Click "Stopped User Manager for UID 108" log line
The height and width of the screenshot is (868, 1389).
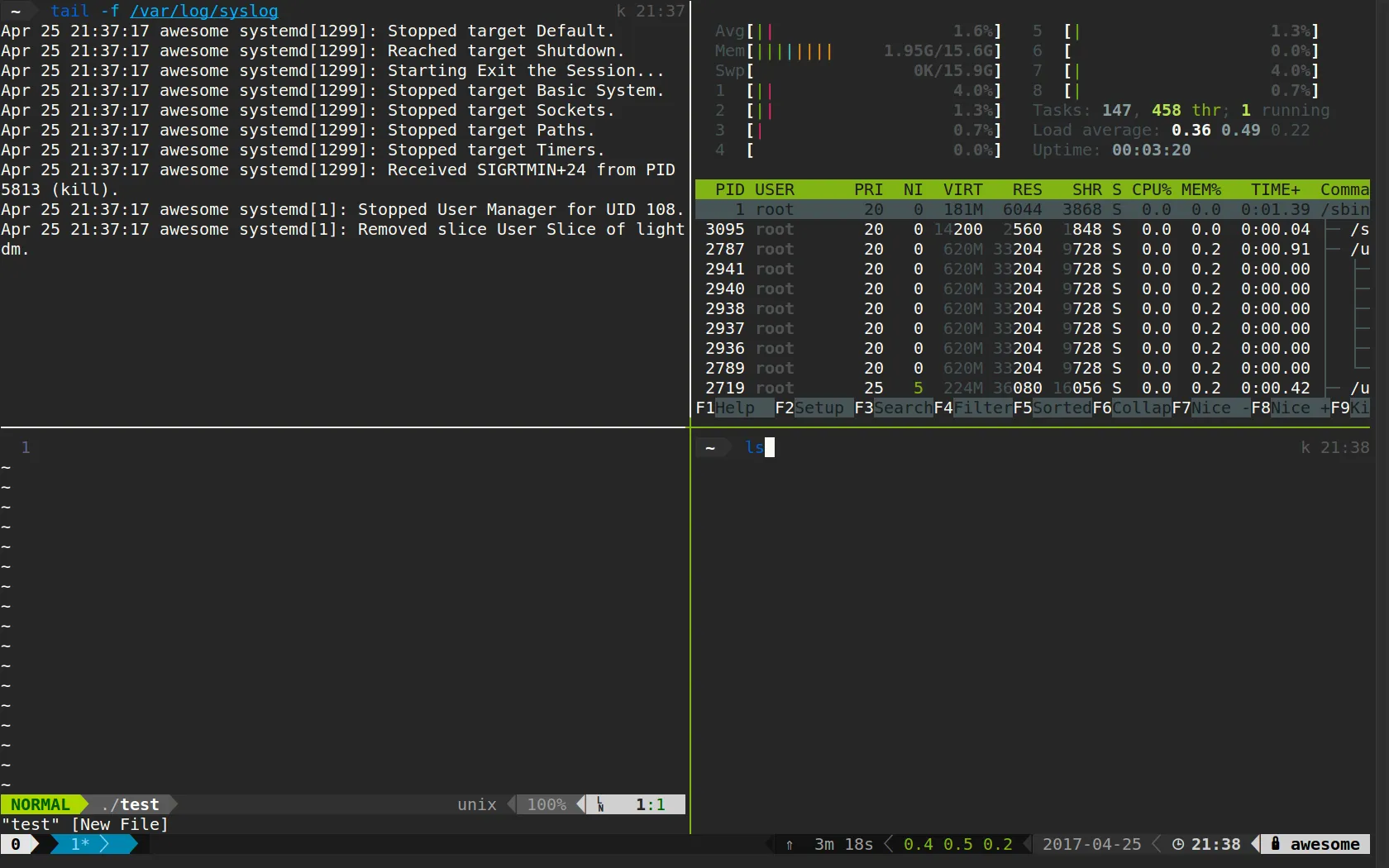pos(343,209)
